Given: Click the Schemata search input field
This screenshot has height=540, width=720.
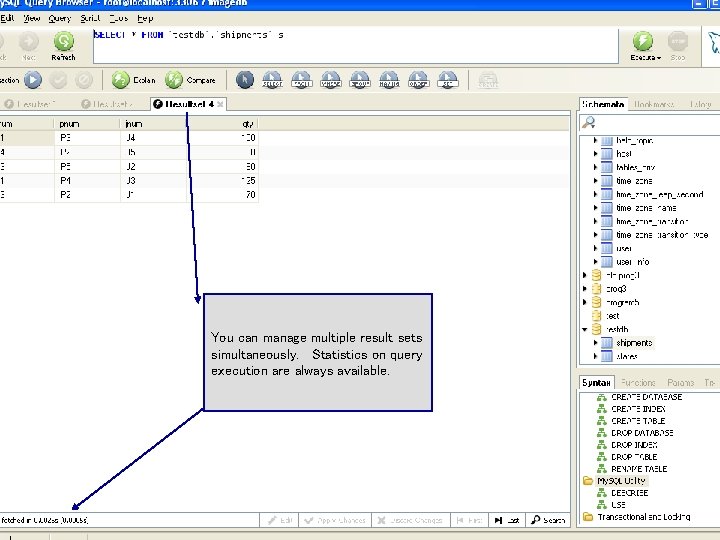Looking at the screenshot, I should coord(659,123).
